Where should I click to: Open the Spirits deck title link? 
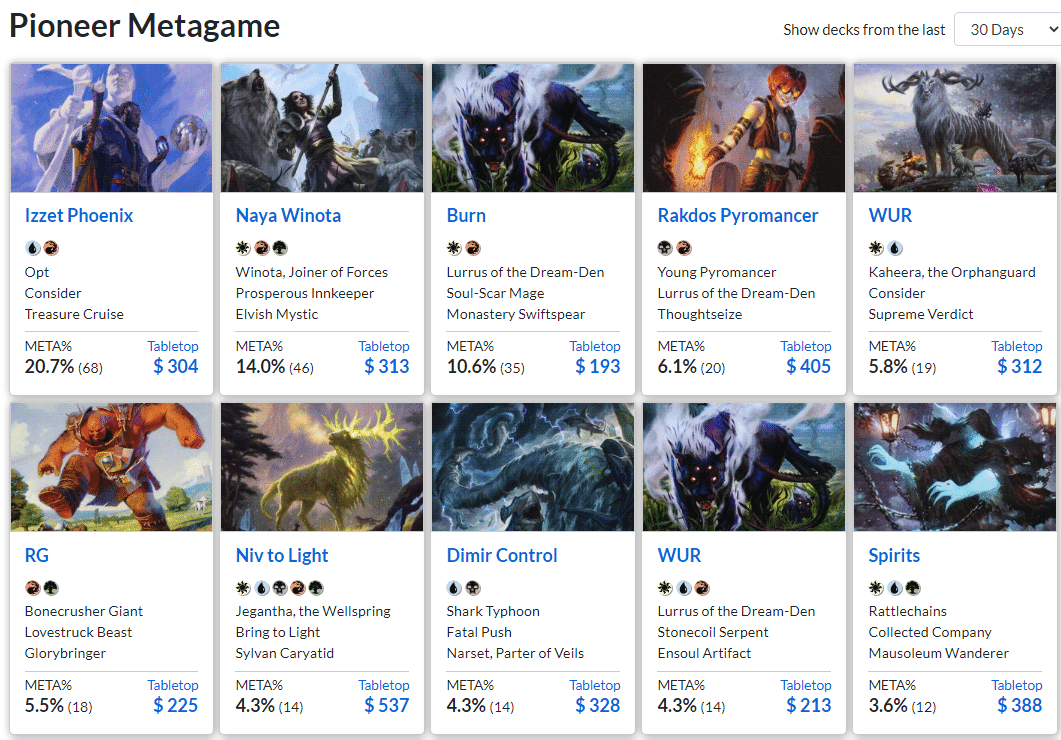point(894,555)
